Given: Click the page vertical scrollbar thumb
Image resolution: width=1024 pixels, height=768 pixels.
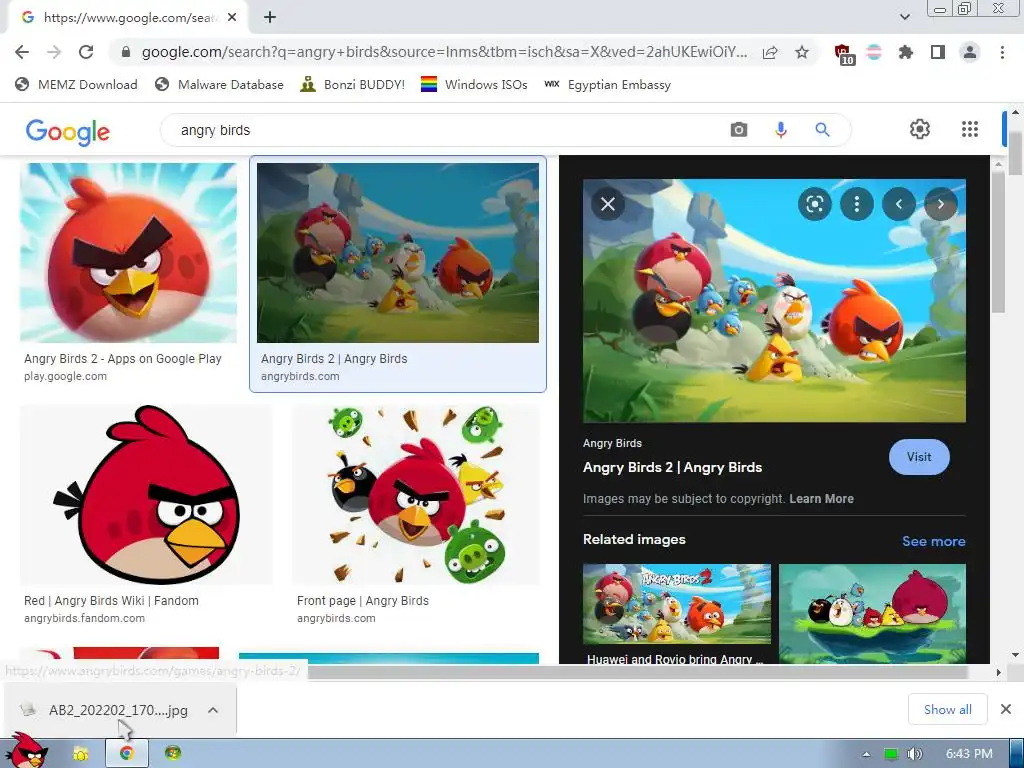Looking at the screenshot, I should tap(1016, 152).
